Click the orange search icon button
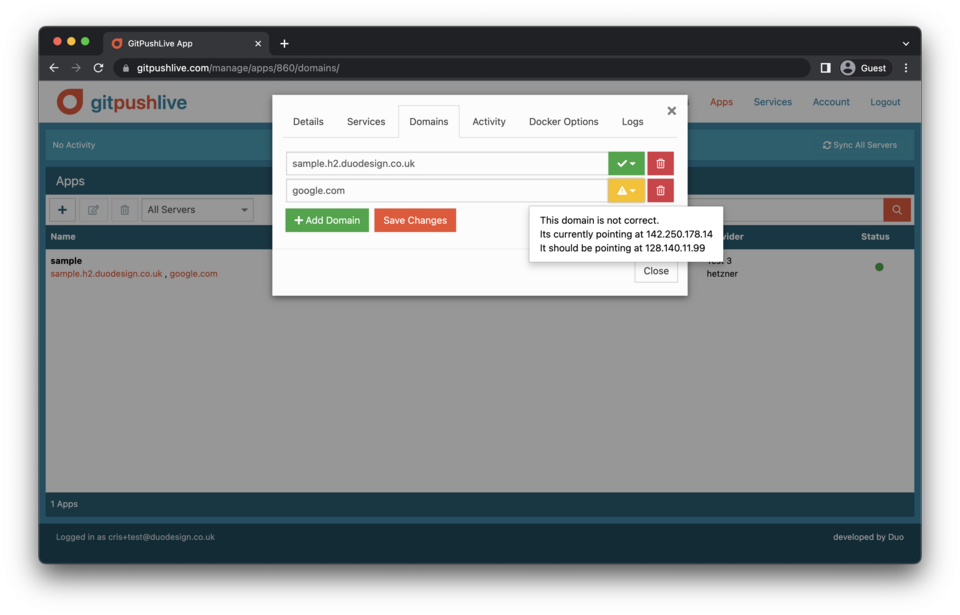 point(897,209)
